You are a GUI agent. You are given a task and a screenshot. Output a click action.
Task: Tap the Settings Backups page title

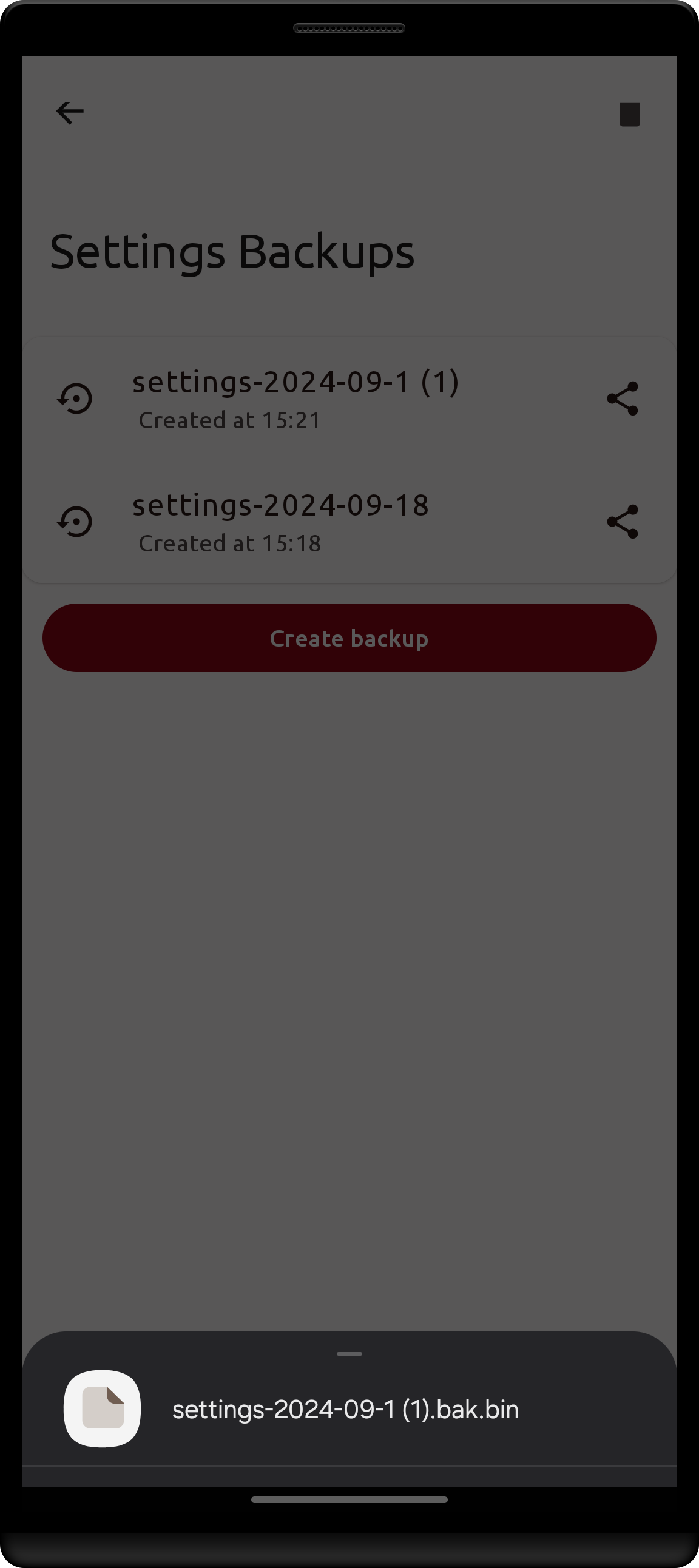pos(232,252)
